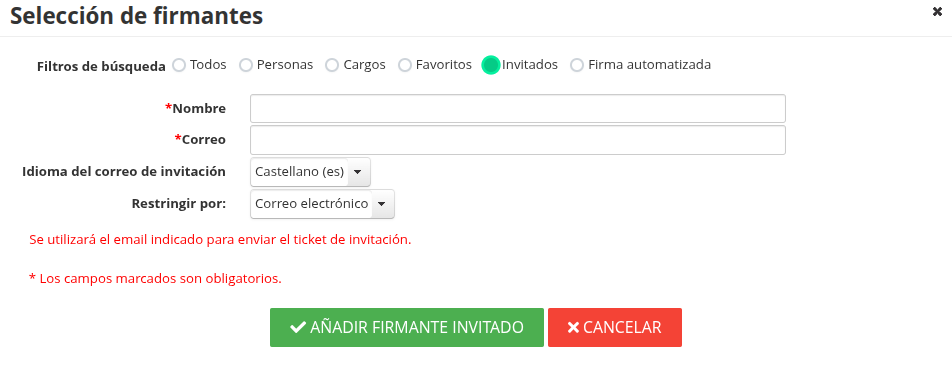Switch filter to Favoritos
The height and width of the screenshot is (367, 952).
[x=404, y=65]
